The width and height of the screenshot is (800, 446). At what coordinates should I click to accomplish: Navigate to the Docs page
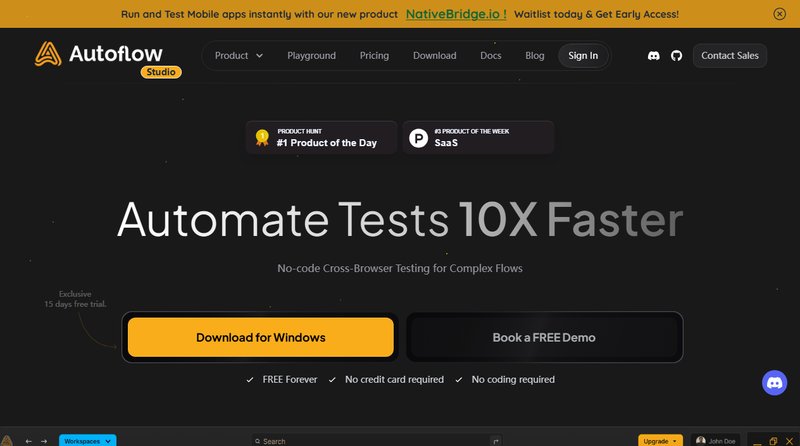490,56
